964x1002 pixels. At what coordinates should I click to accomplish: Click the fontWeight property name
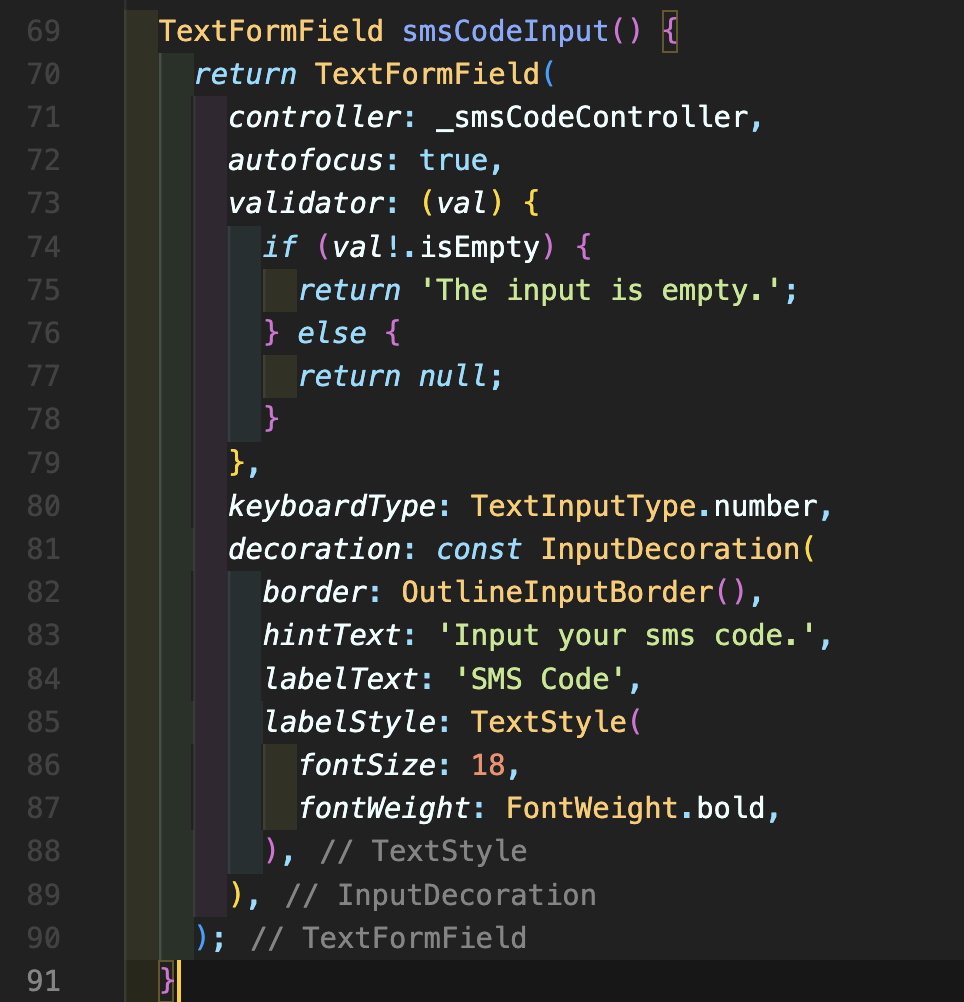[384, 809]
